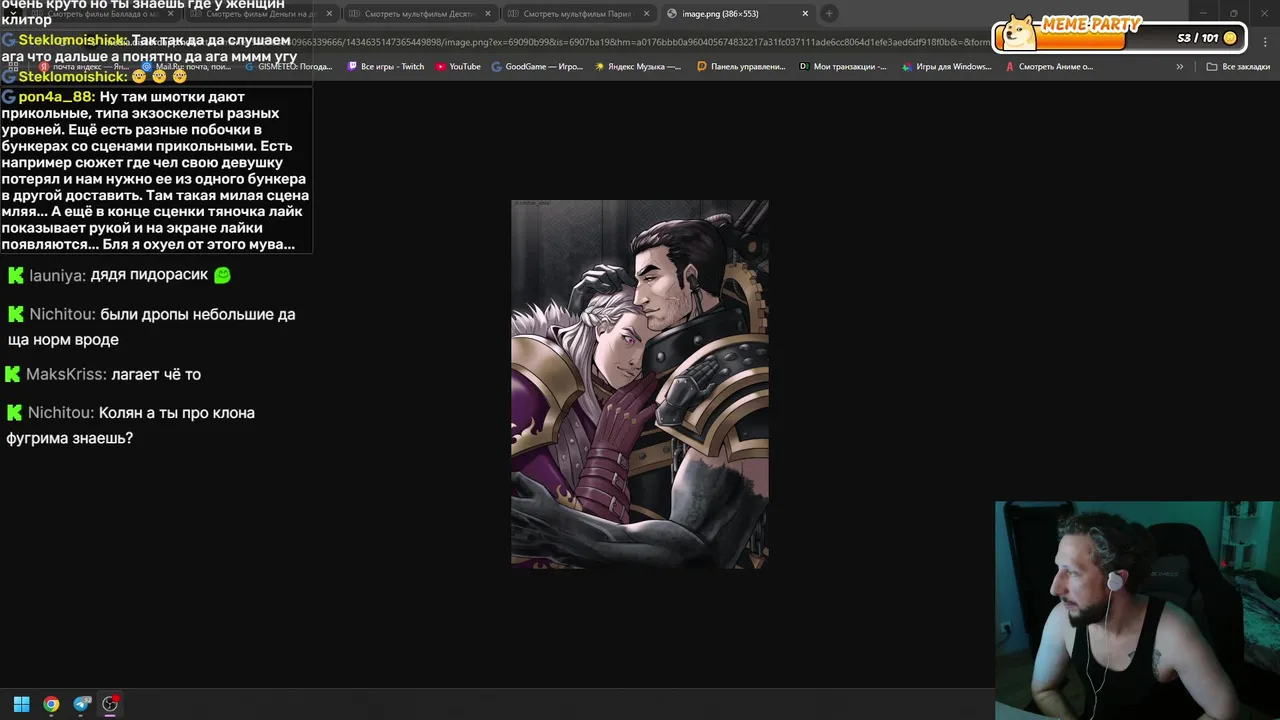Open Google Chrome from the taskbar
The width and height of the screenshot is (1280, 720).
[51, 704]
